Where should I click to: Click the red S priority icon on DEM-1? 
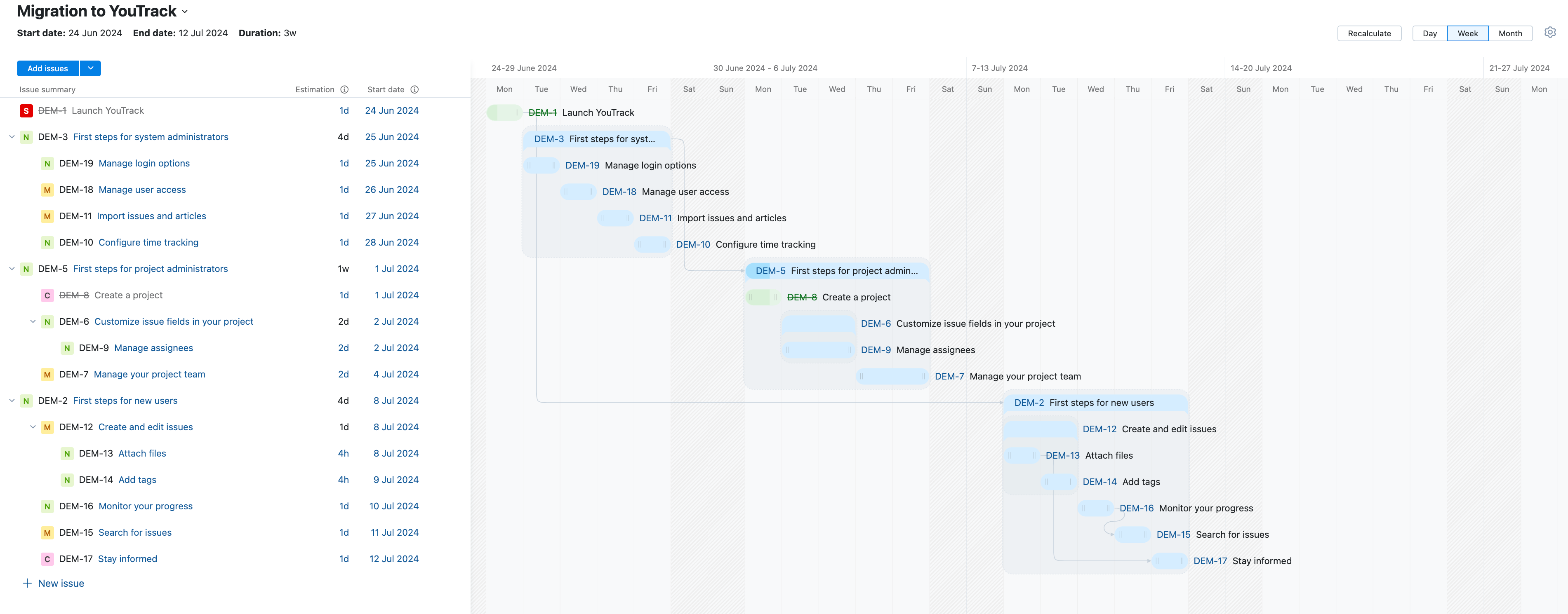(x=26, y=110)
